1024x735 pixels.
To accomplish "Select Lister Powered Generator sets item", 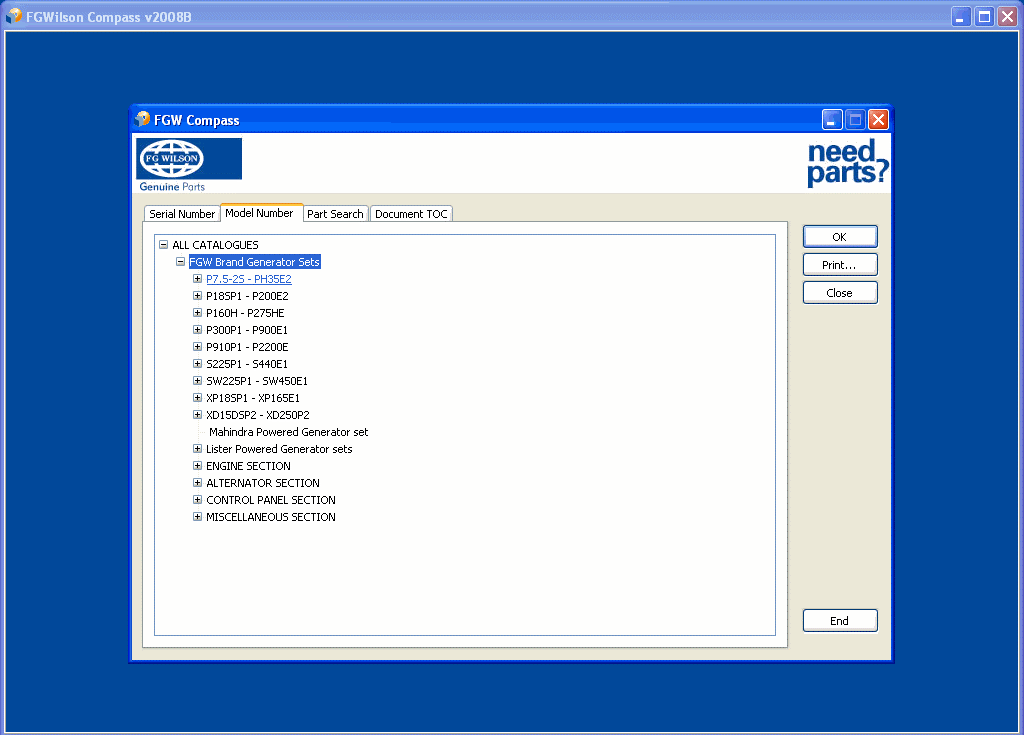I will click(280, 449).
